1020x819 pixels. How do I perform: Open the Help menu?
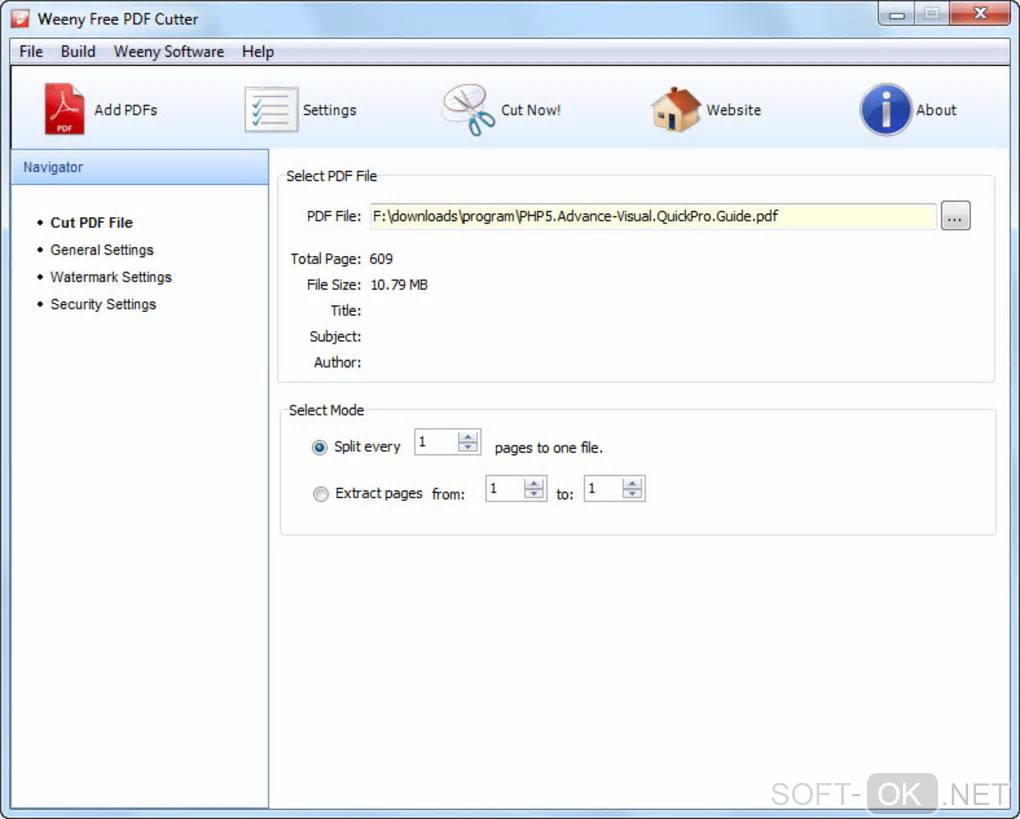click(x=258, y=51)
